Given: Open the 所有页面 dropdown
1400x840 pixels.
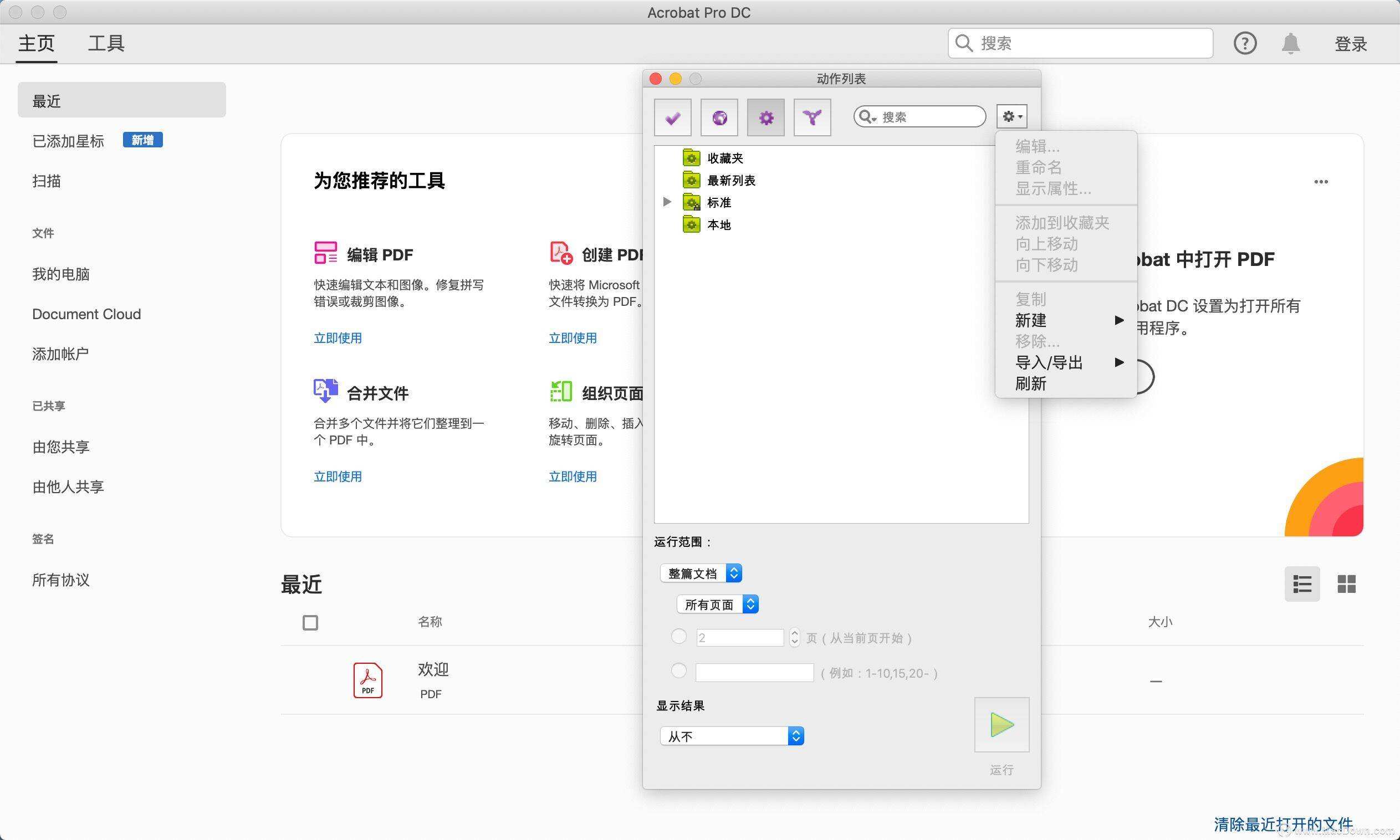Looking at the screenshot, I should pos(717,605).
